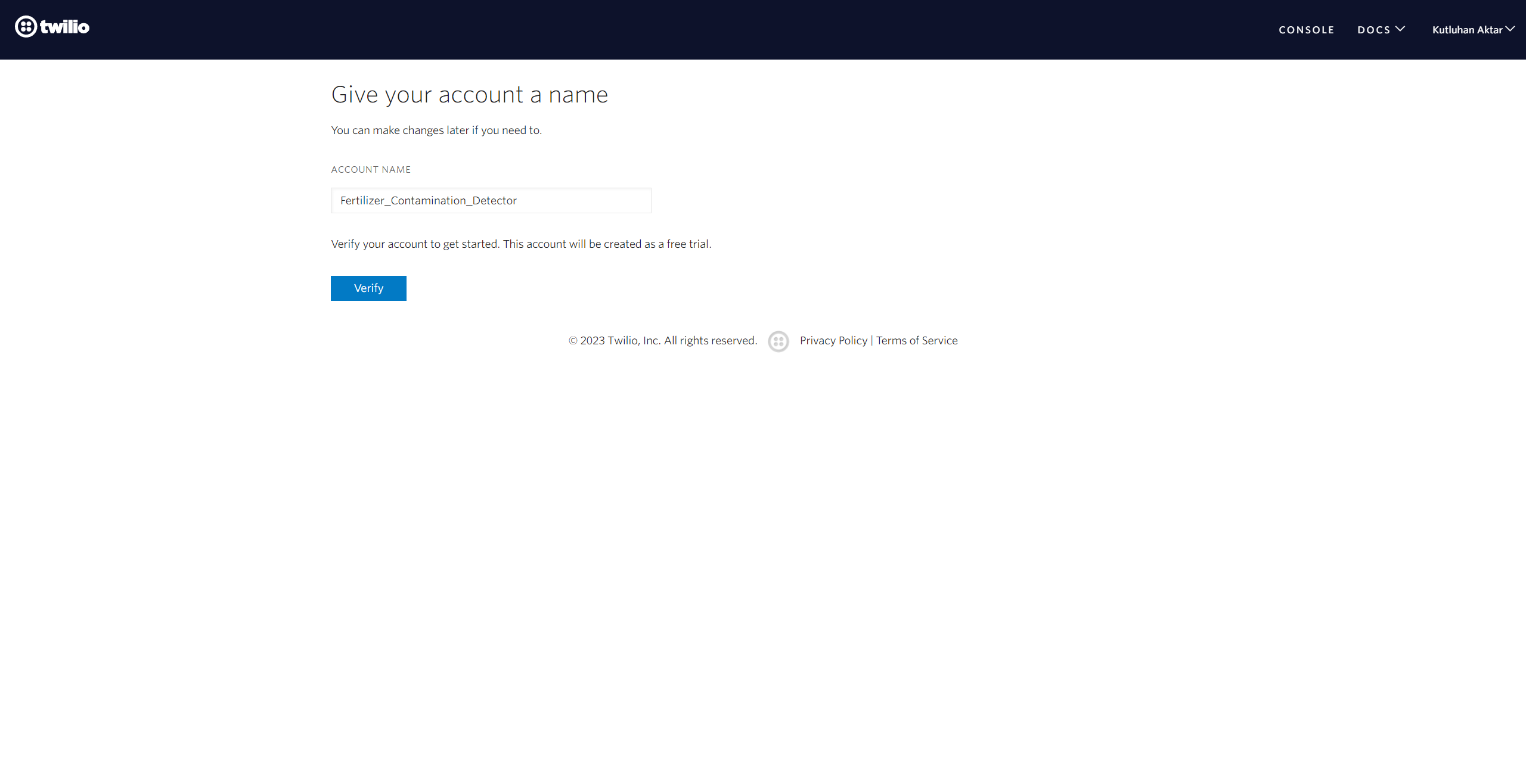
Task: Open the Terms of Service link
Action: coord(917,340)
